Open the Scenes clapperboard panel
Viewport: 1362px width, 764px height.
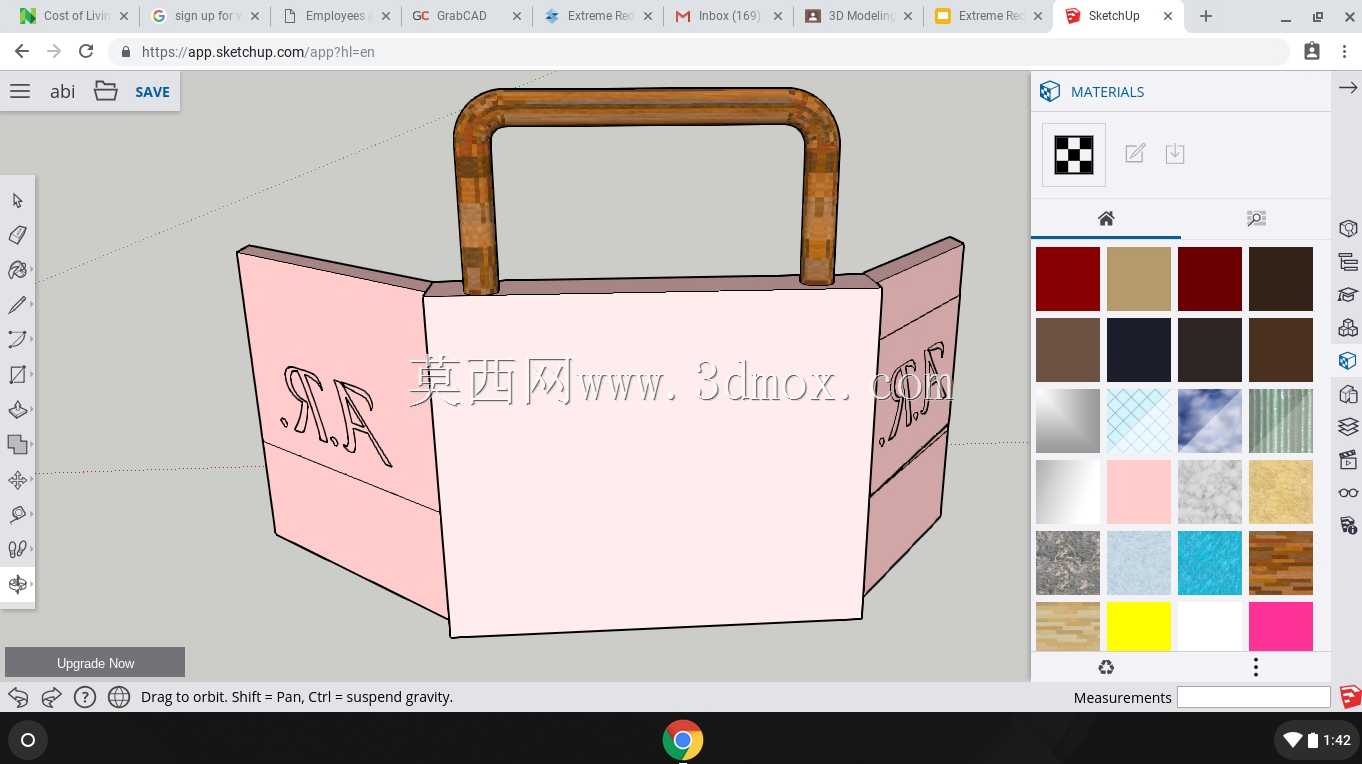click(1348, 460)
